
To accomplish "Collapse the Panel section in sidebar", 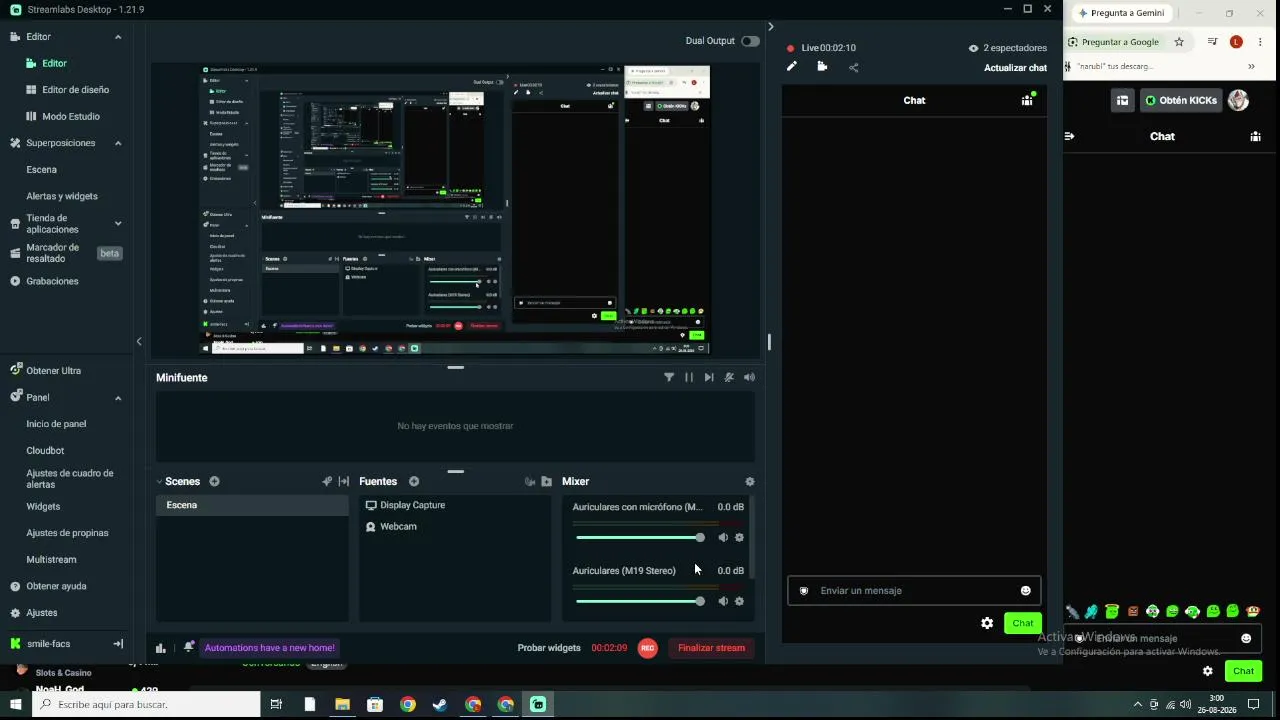I will (x=118, y=398).
